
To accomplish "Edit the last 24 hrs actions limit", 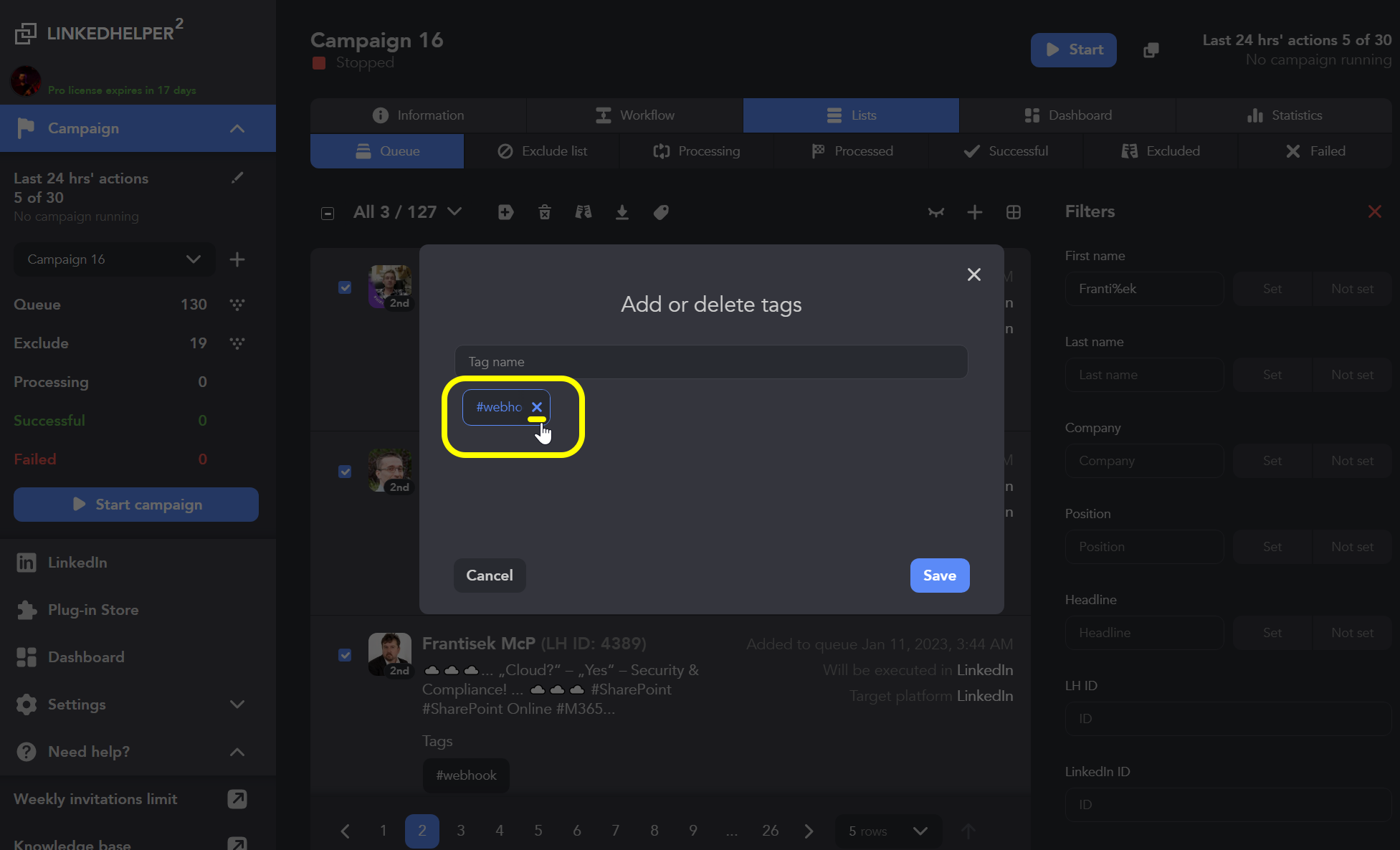I will point(237,178).
